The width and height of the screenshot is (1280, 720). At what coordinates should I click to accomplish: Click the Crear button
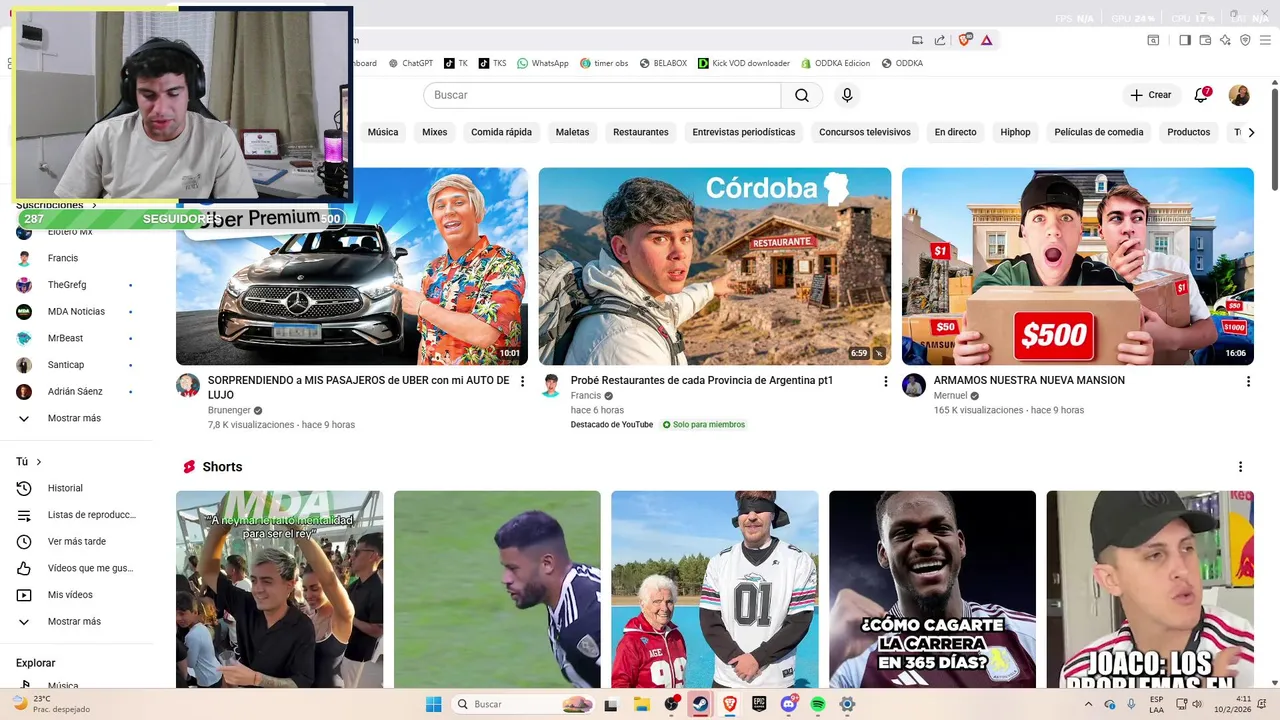pos(1150,95)
